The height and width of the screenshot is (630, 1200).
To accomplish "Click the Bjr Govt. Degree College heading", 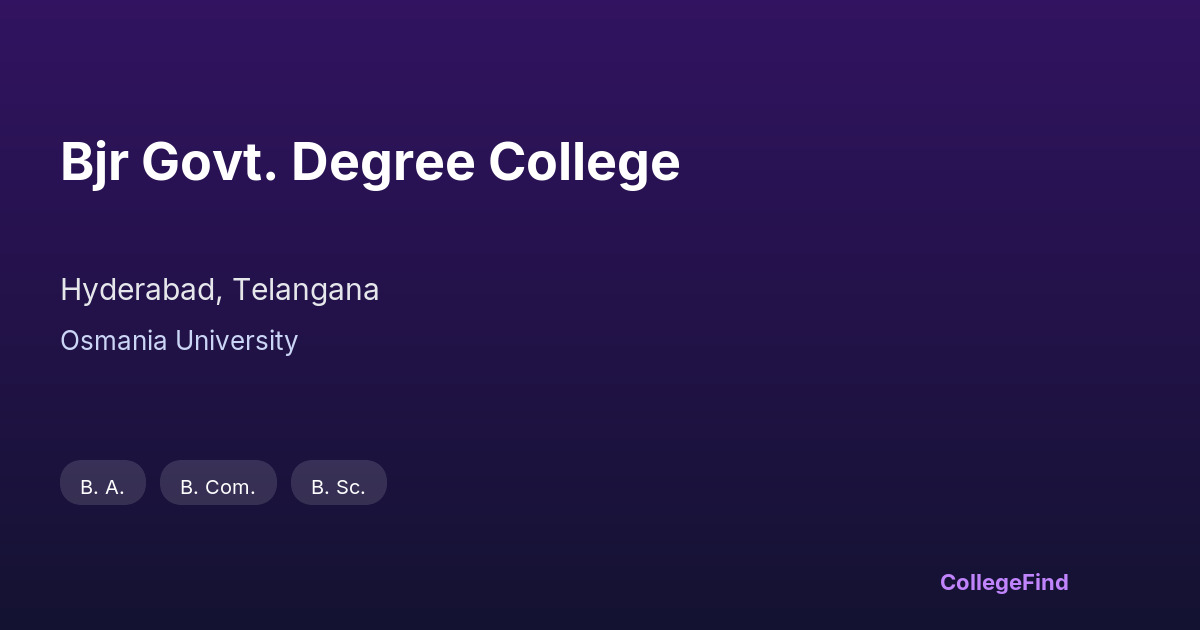I will [370, 162].
